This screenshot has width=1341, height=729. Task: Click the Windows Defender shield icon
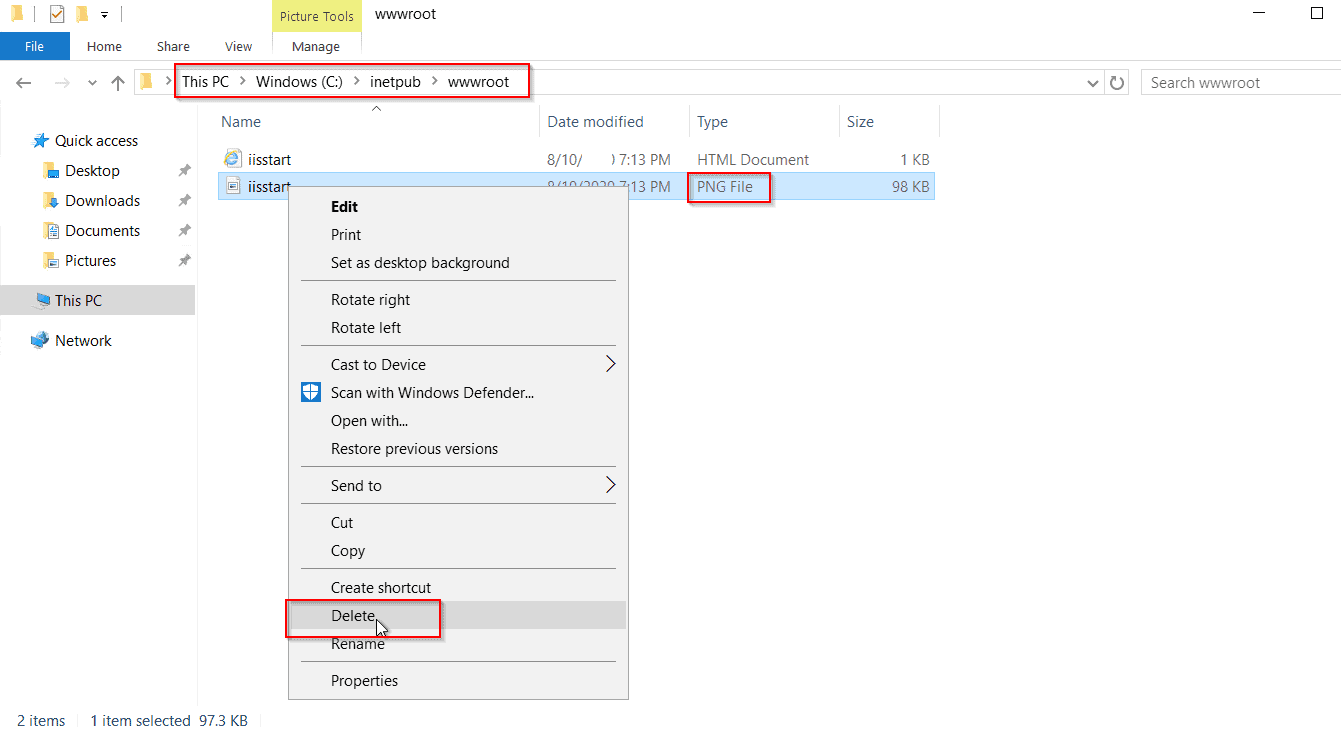[311, 393]
